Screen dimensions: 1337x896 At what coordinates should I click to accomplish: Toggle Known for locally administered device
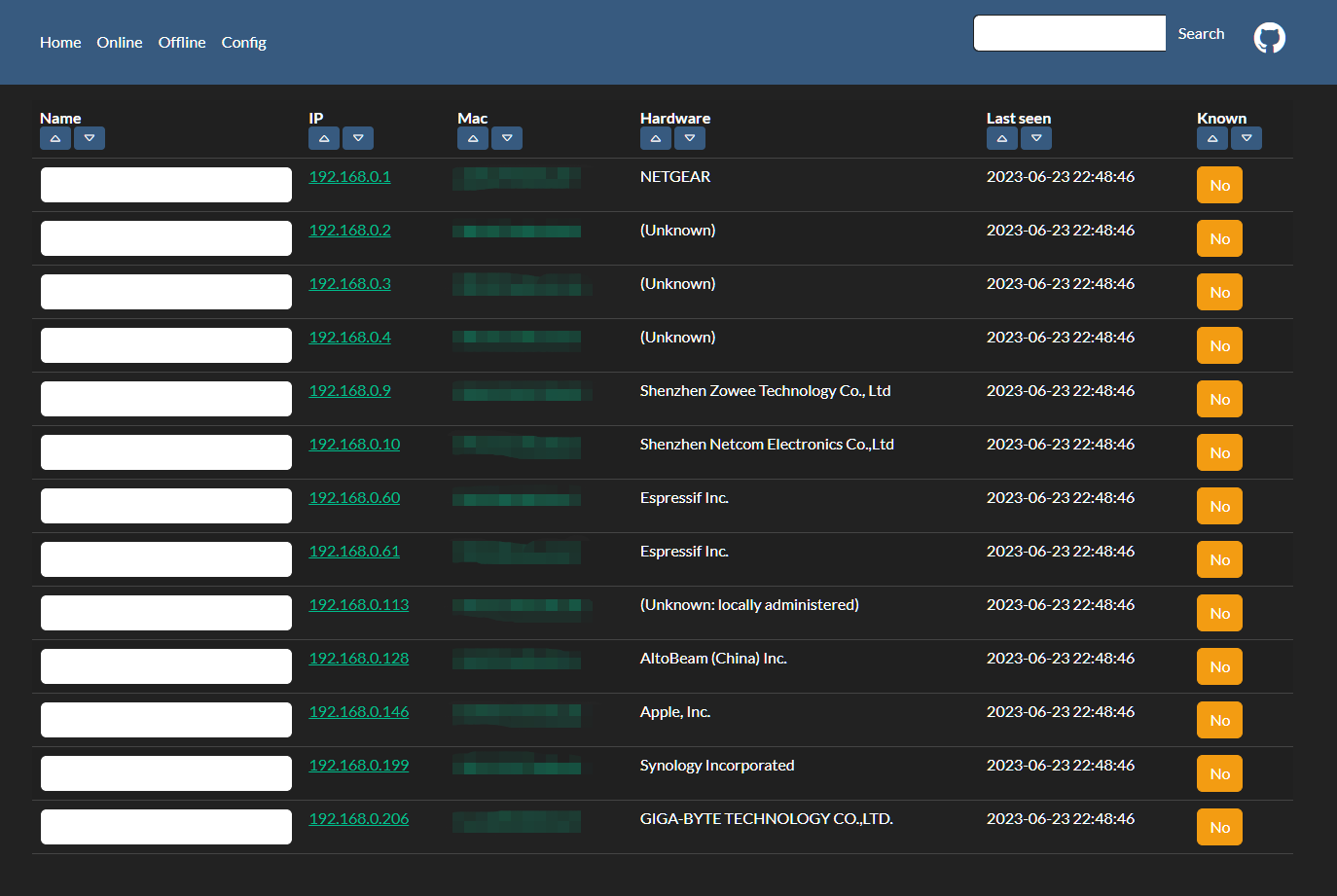tap(1219, 613)
